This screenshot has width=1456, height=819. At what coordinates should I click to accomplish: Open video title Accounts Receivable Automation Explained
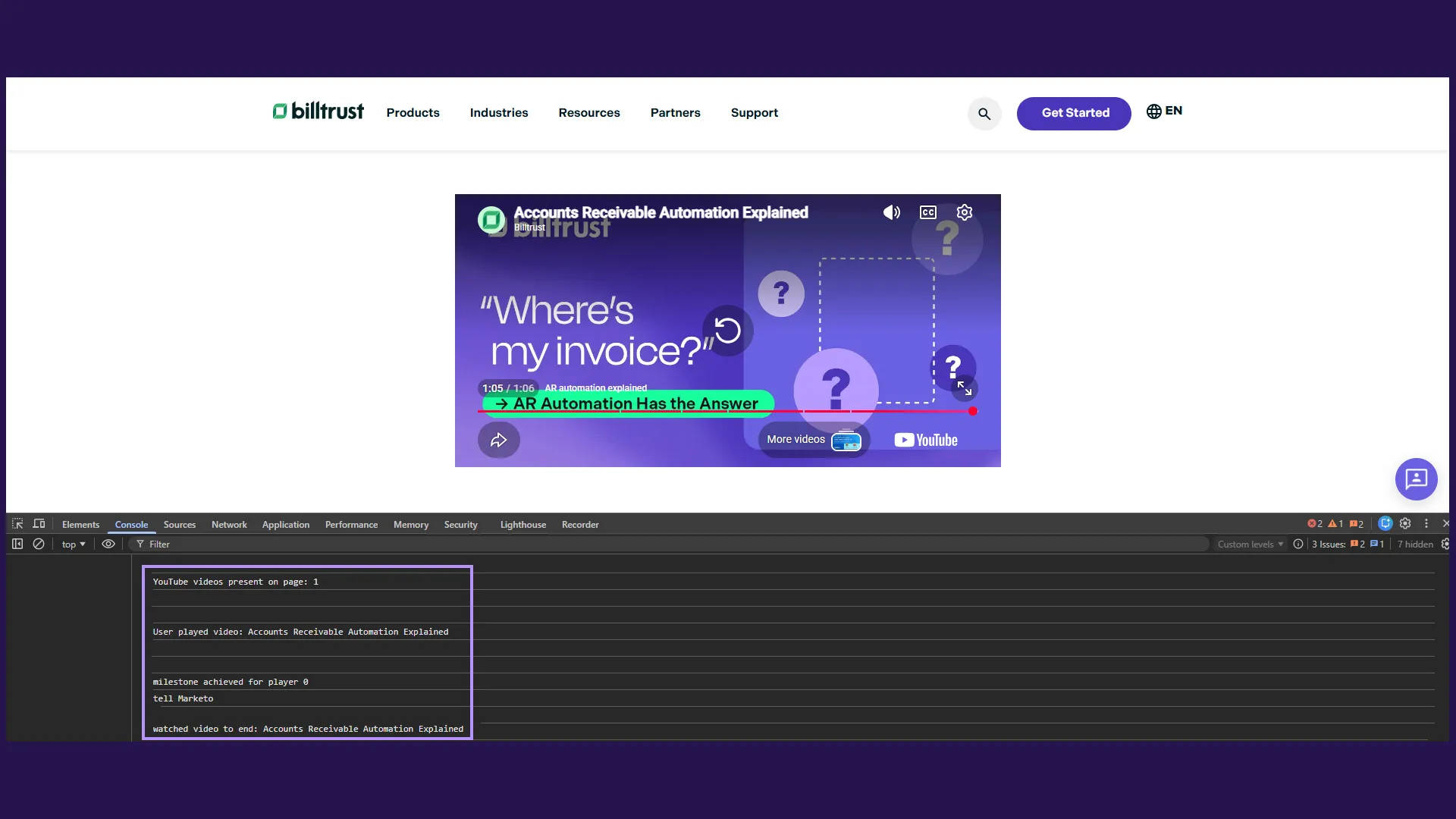661,212
